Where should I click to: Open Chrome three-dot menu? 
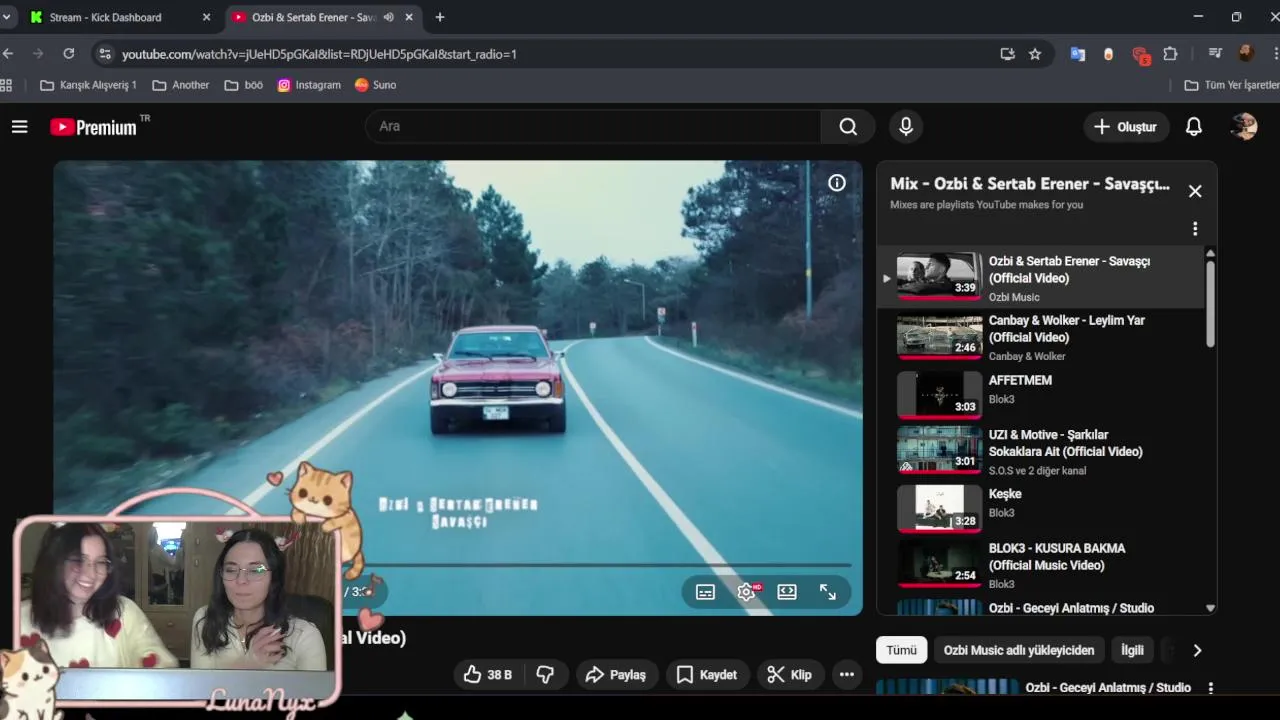point(1275,54)
